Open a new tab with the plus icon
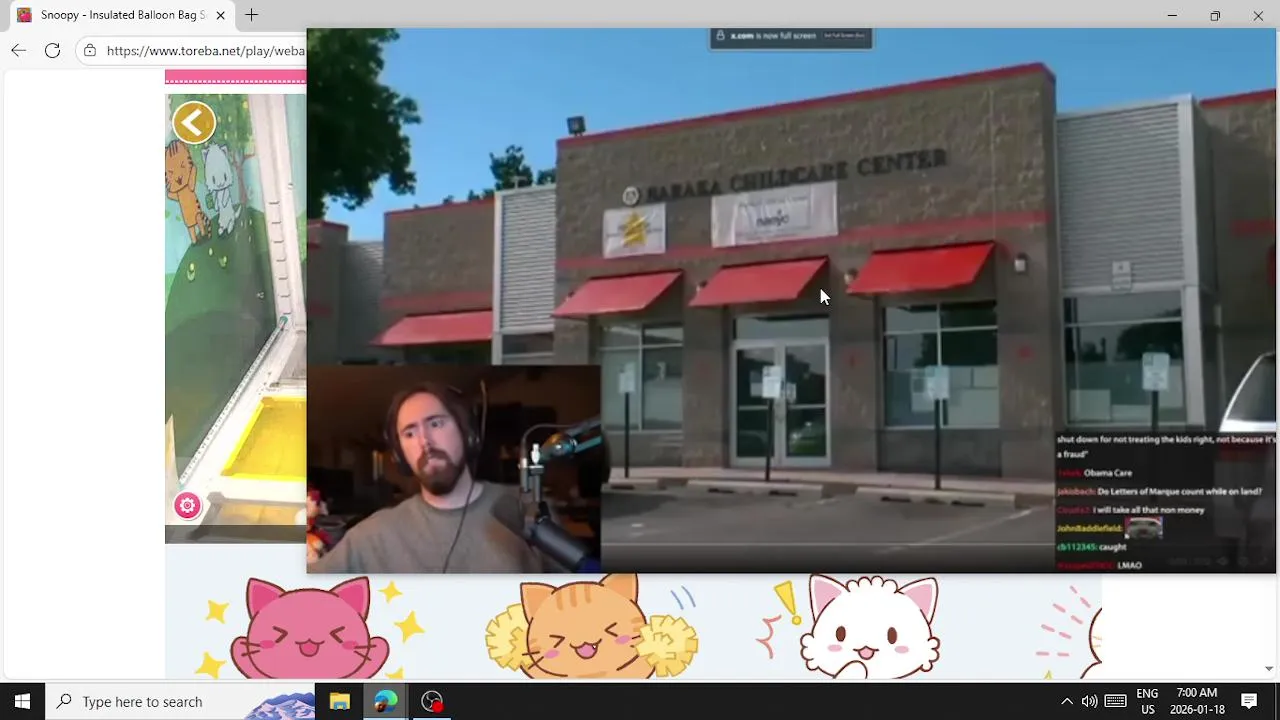 252,15
